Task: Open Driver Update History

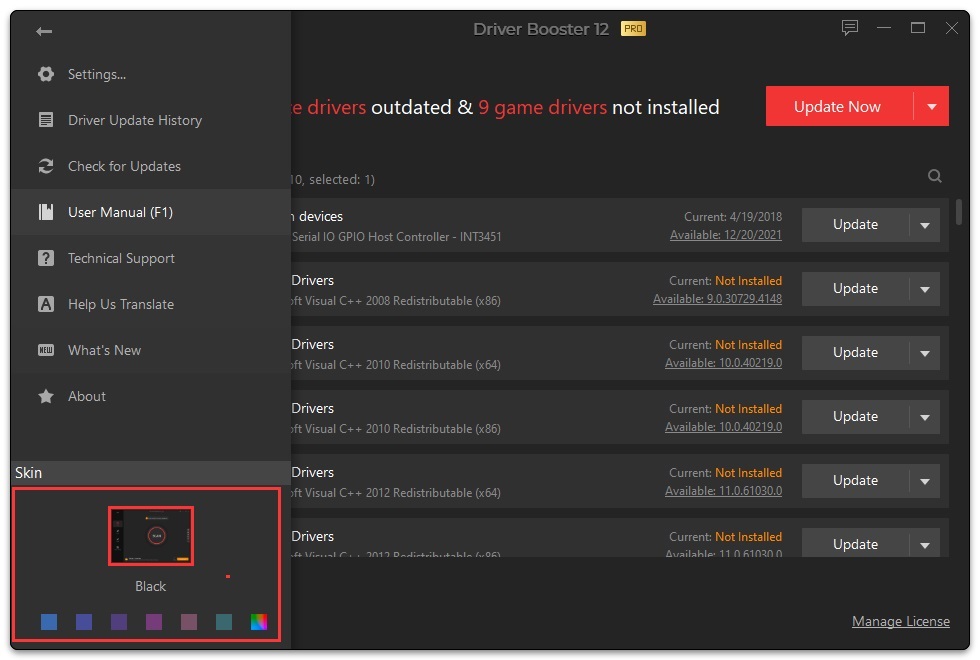Action: pyautogui.click(x=151, y=120)
